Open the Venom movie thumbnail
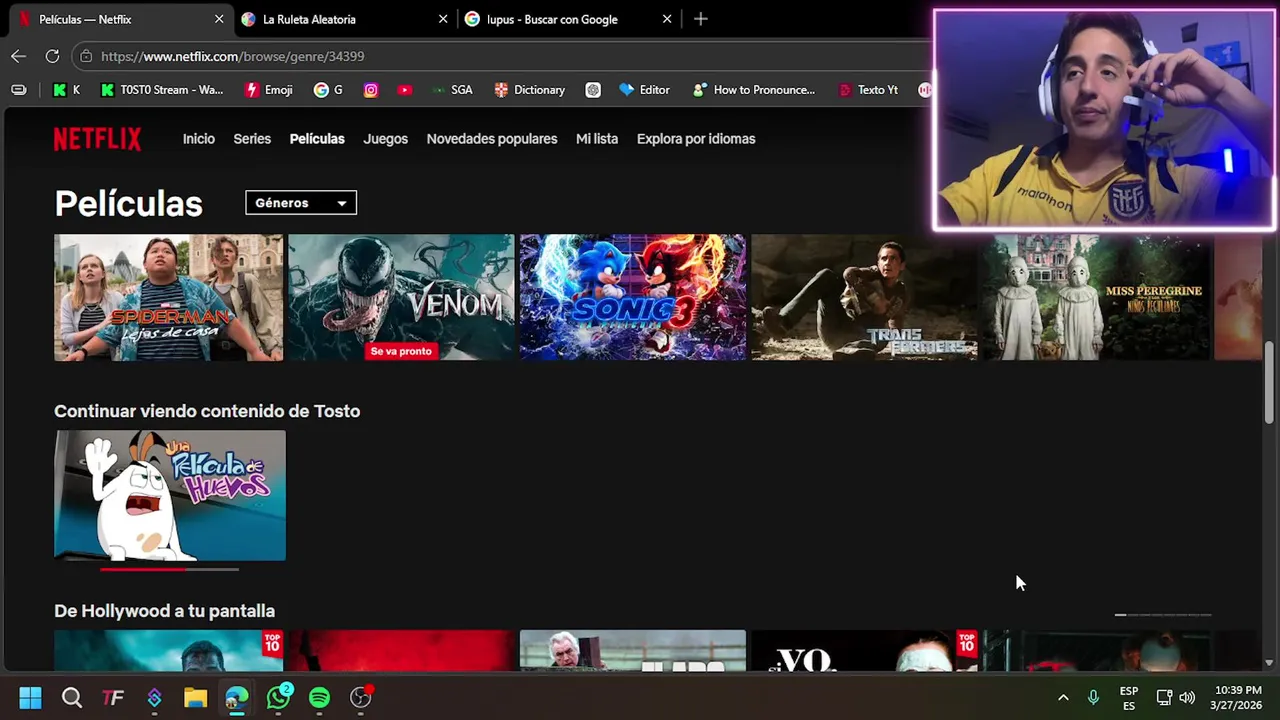The width and height of the screenshot is (1280, 720). coord(401,297)
